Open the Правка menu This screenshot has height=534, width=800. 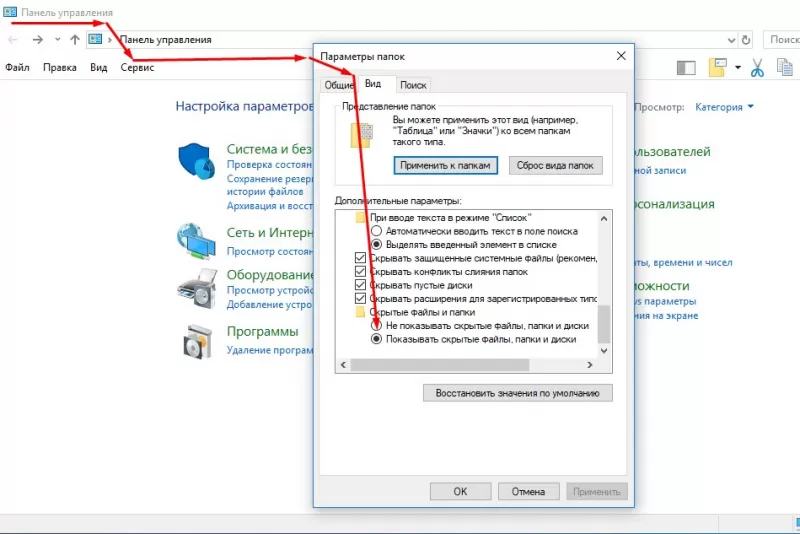[x=60, y=67]
